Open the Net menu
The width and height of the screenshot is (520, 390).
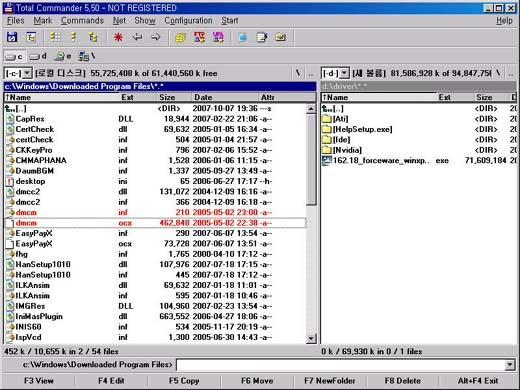click(x=119, y=21)
